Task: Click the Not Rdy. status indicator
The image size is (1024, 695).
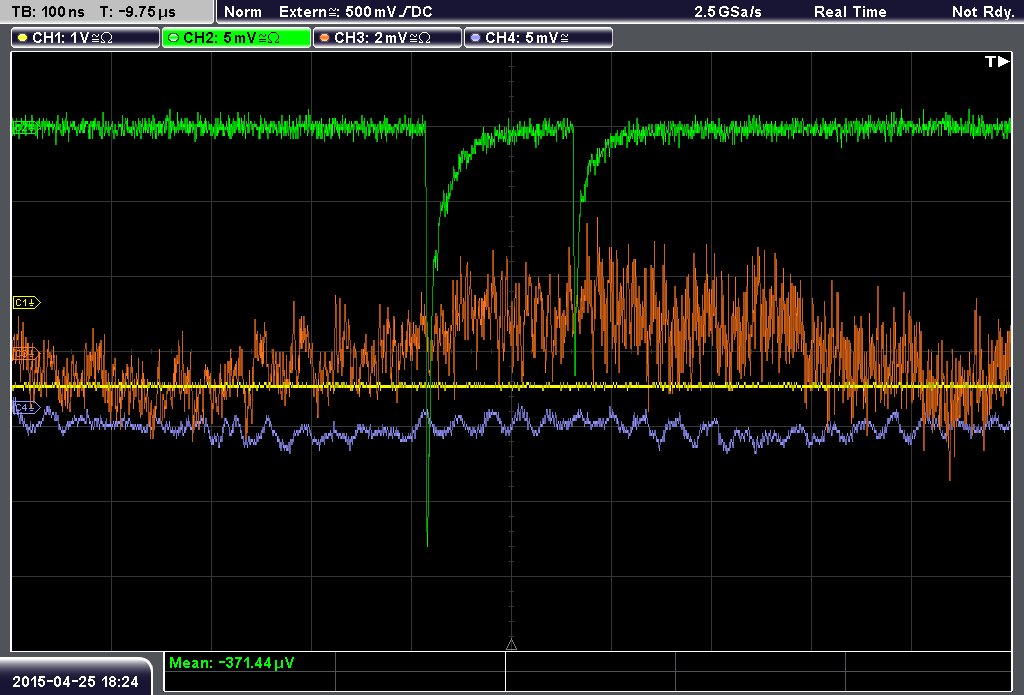Action: [x=983, y=12]
